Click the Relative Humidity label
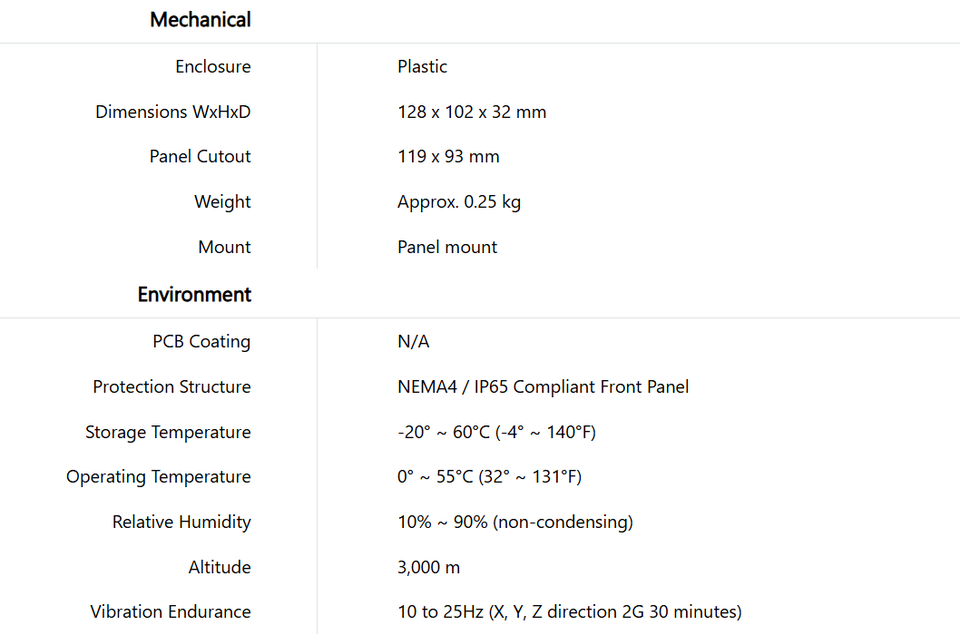 tap(181, 522)
